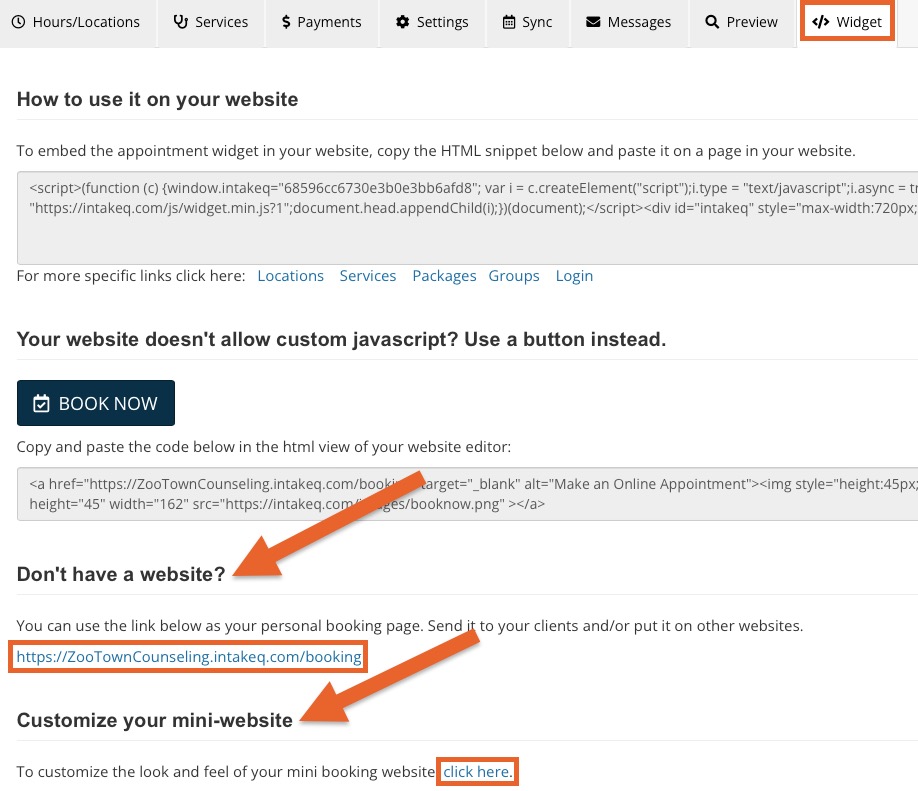Click the calendar-check icon in BOOK NOW
Screen dimensions: 918x791
[41, 403]
